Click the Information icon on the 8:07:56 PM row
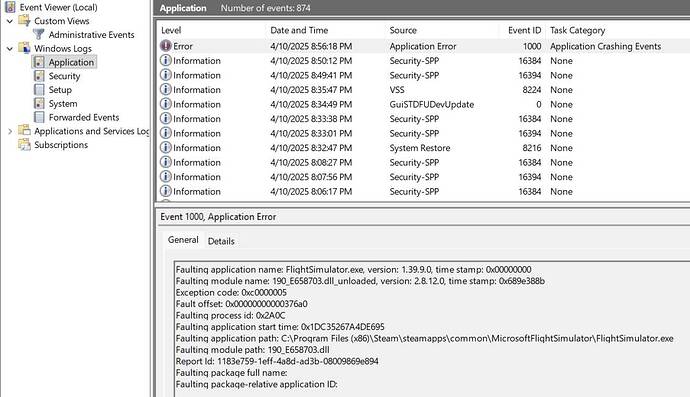Viewport: 690px width, 397px height. click(x=165, y=176)
